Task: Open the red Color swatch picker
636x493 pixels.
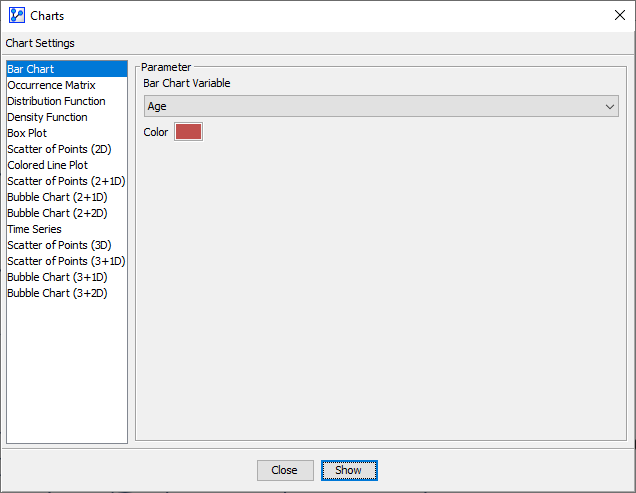Action: [188, 132]
